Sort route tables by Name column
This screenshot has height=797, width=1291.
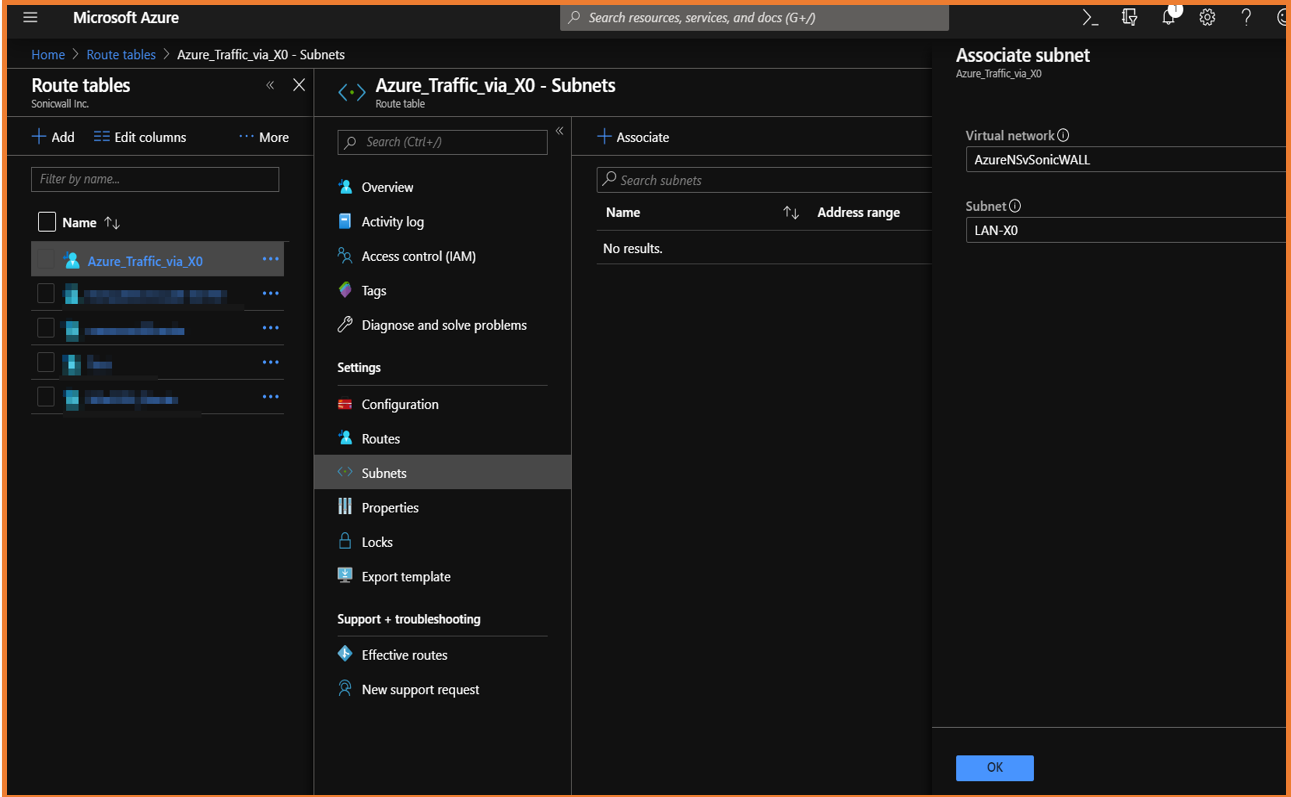click(x=112, y=223)
